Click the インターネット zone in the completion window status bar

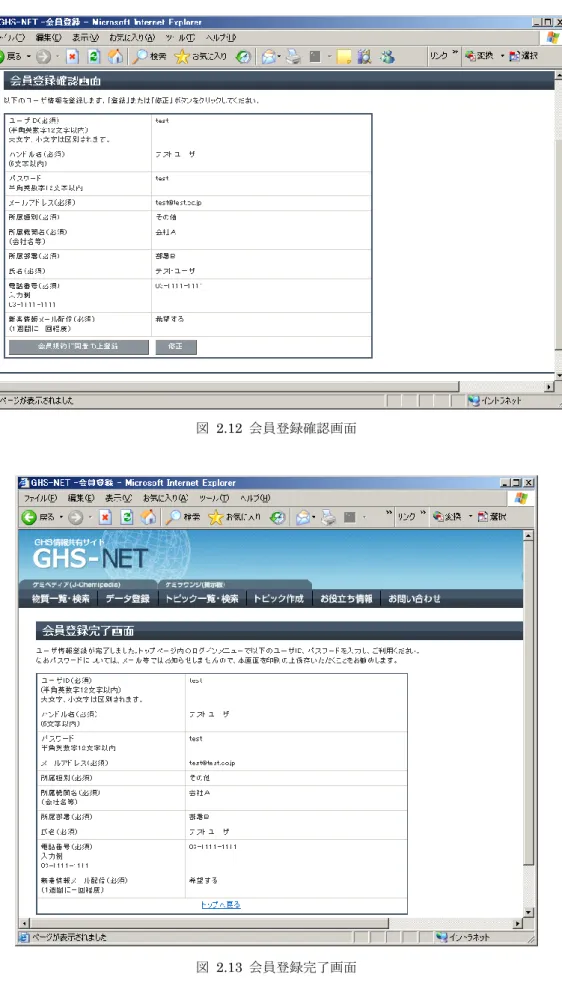click(x=462, y=937)
